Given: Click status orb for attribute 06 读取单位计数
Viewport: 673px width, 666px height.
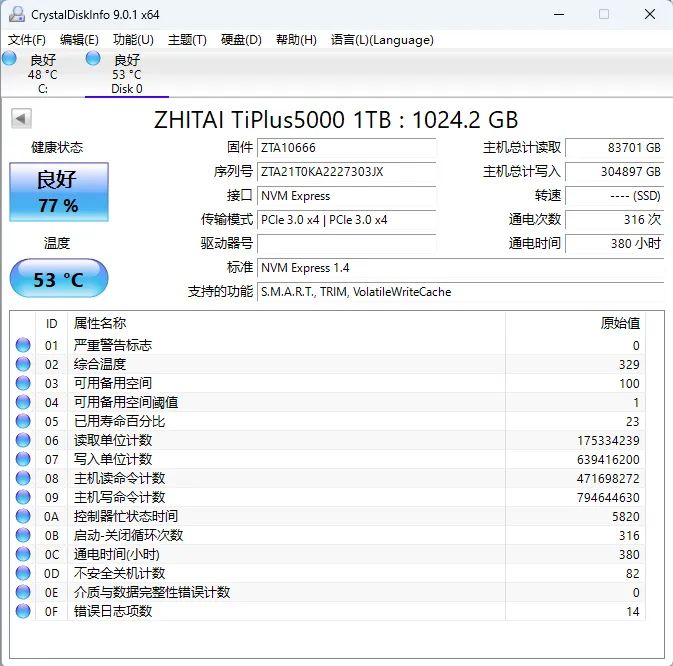Looking at the screenshot, I should [x=23, y=440].
